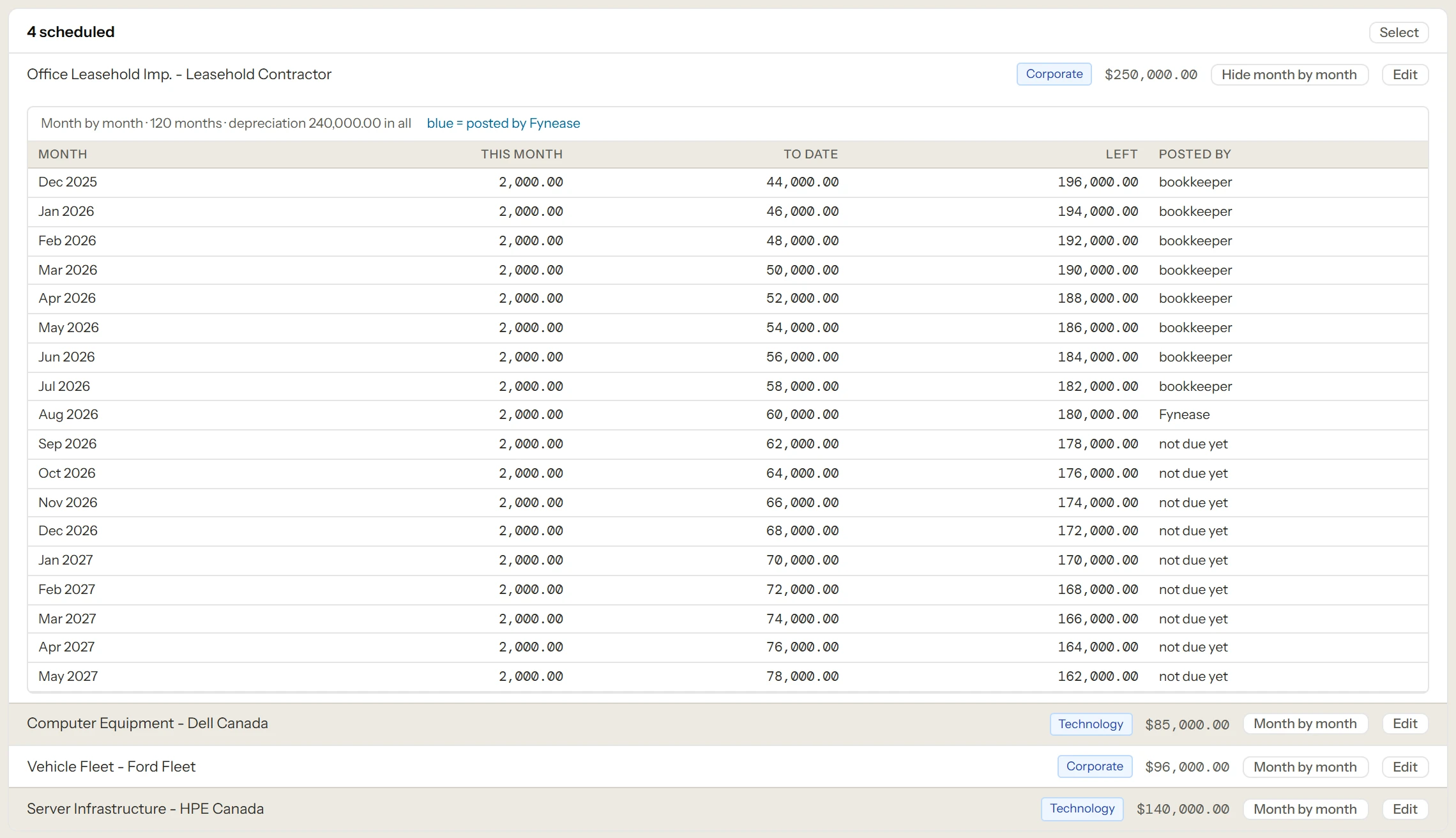Click the $140,000.00 amount
Image resolution: width=1456 pixels, height=838 pixels.
[x=1183, y=809]
